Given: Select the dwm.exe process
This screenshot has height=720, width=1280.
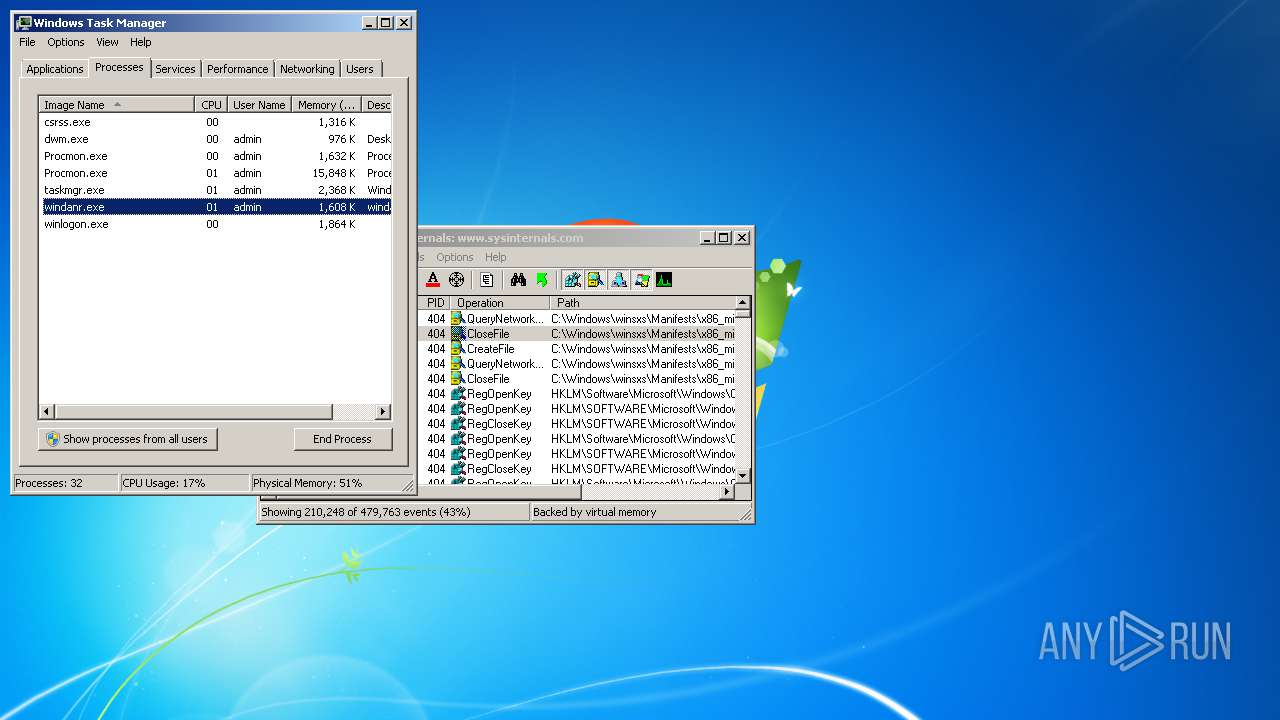Looking at the screenshot, I should tap(215, 139).
